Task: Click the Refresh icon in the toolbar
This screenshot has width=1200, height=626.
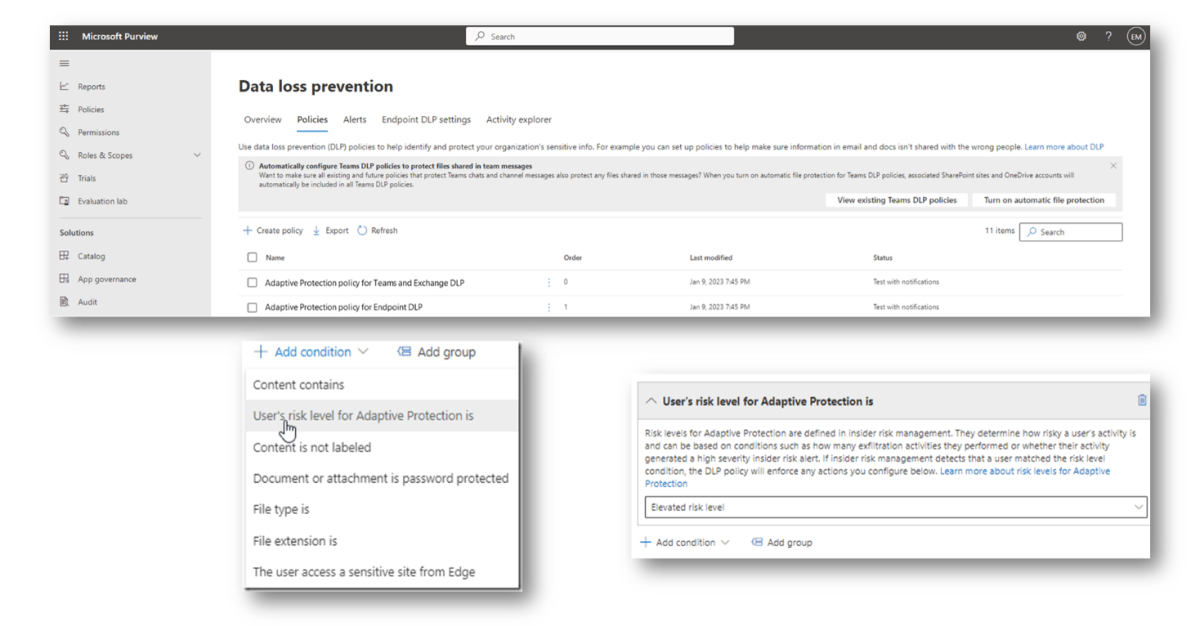Action: (362, 231)
